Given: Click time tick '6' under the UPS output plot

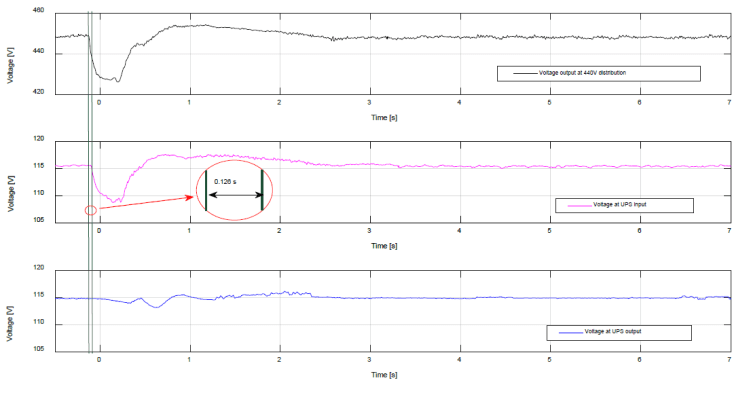Looking at the screenshot, I should pos(640,360).
